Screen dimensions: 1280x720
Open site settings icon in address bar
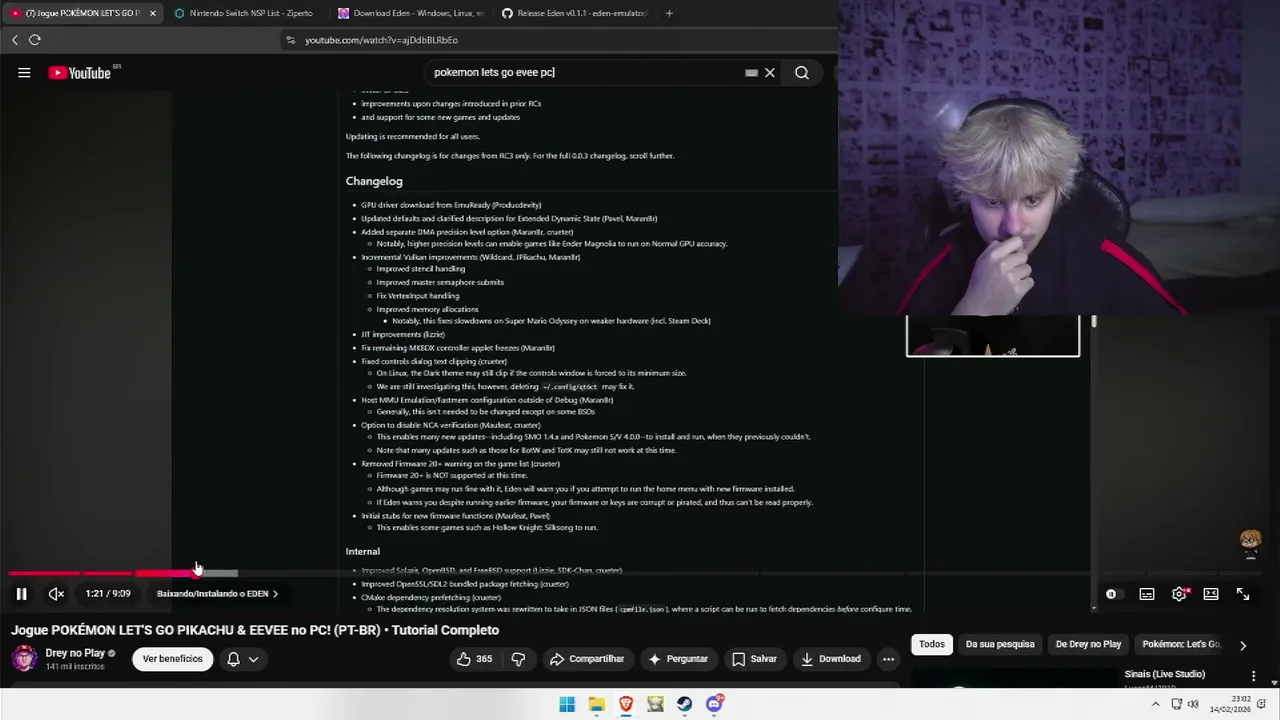tap(290, 40)
